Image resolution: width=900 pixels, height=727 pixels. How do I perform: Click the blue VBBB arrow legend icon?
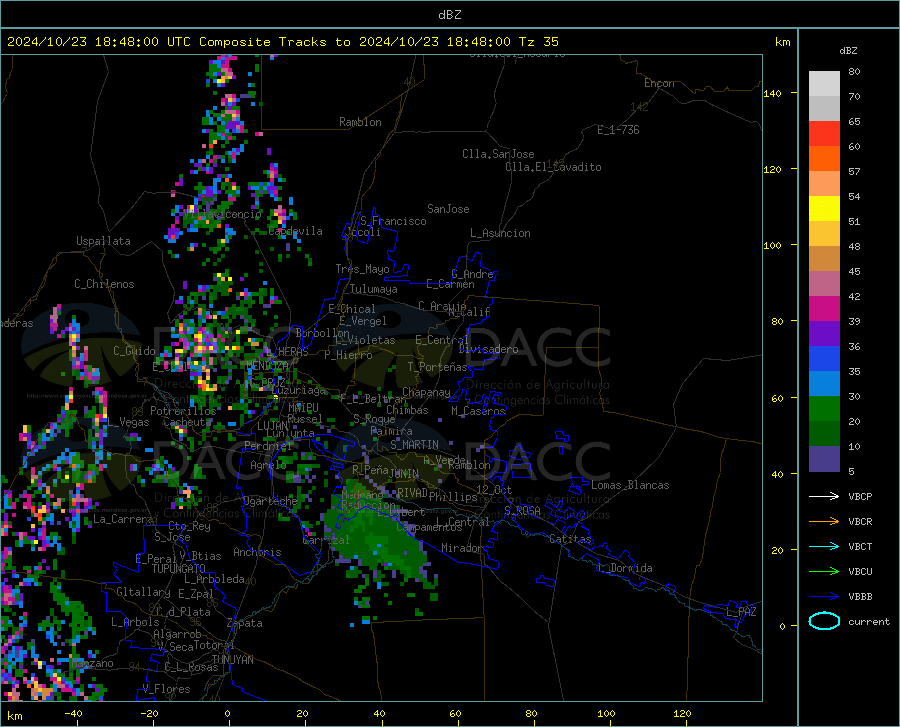tap(824, 597)
